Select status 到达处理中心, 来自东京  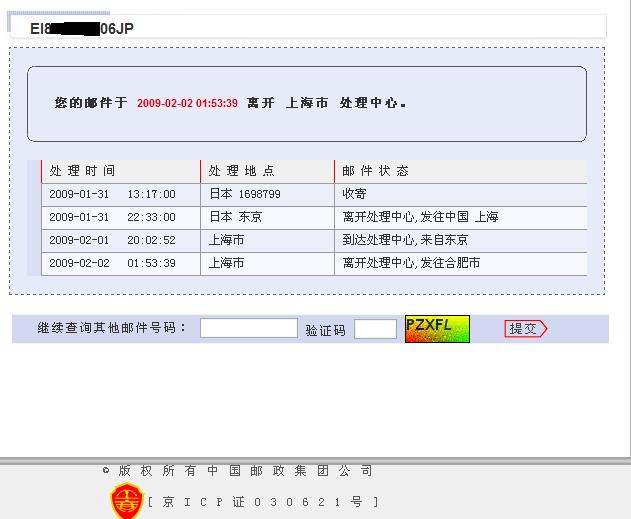point(405,240)
